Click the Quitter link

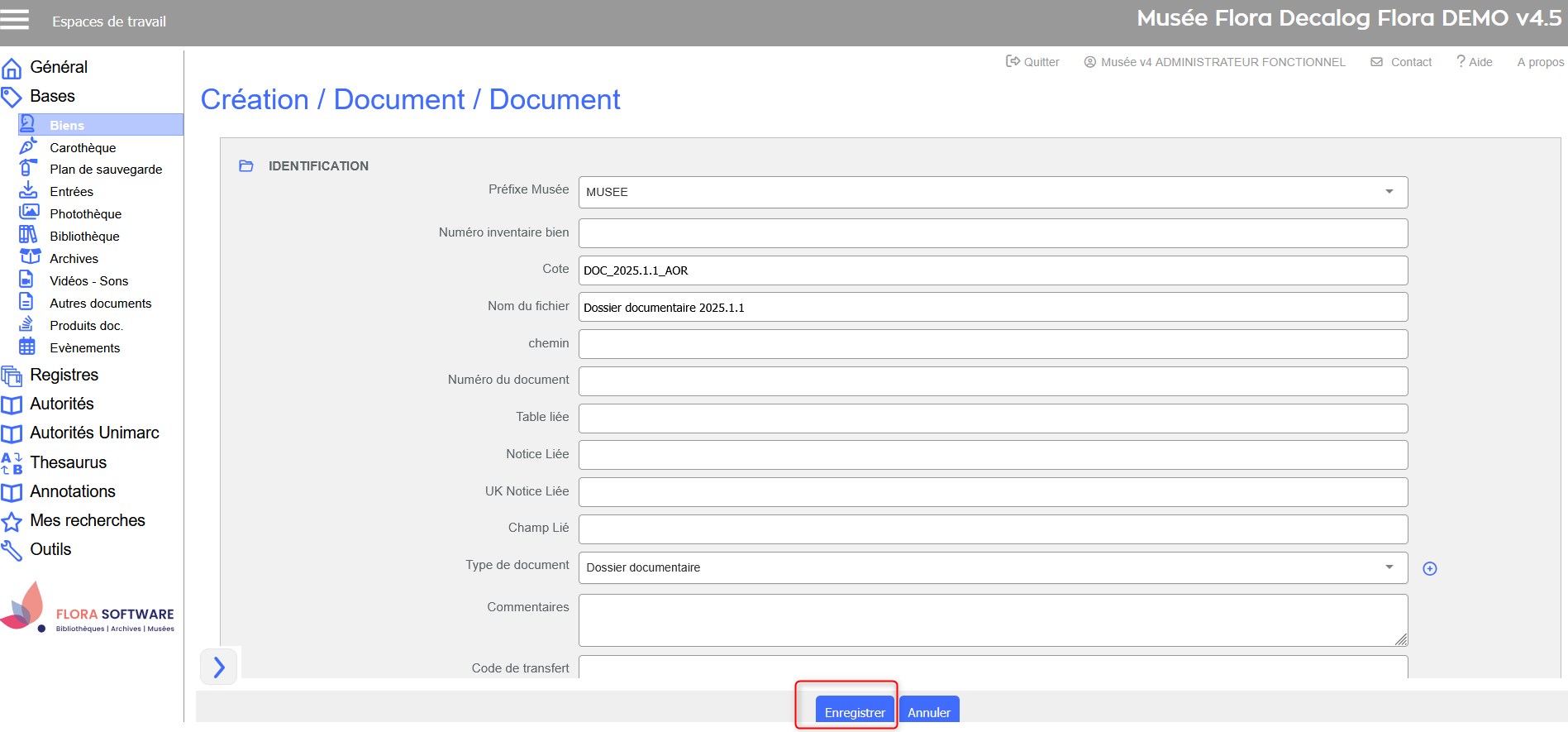point(1032,62)
